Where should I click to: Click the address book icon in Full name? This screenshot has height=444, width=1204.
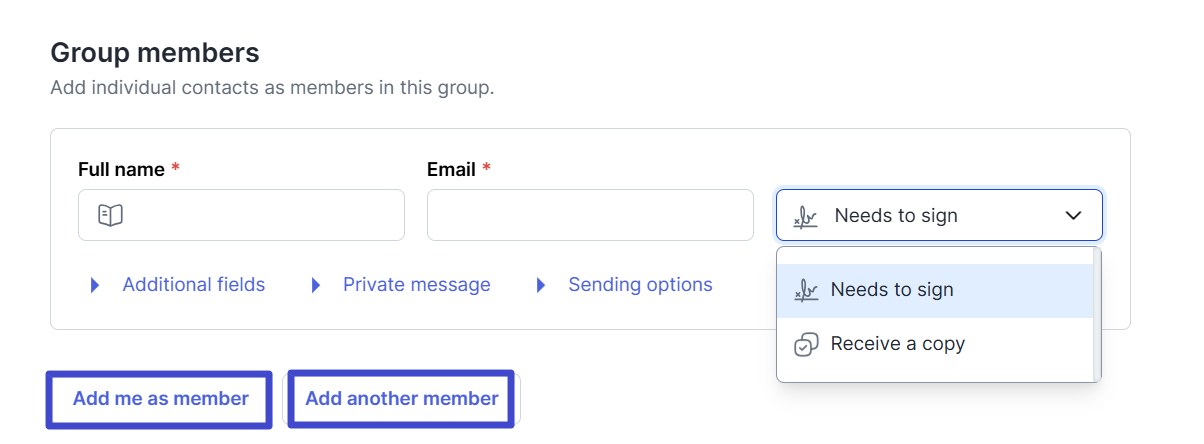[110, 215]
